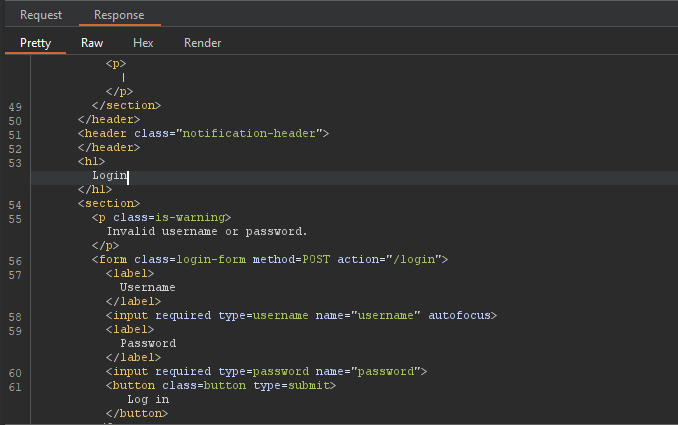Screen dimensions: 678x425
Task: Switch to the Request tab
Action: click(41, 15)
